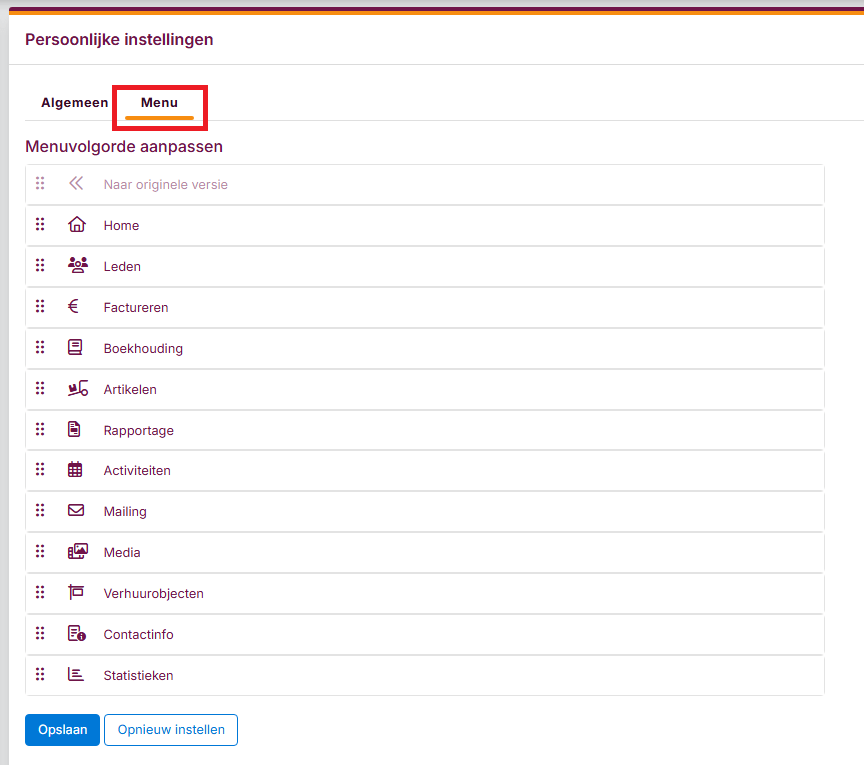
Task: Click the Activiteiten calendar icon
Action: tap(76, 470)
